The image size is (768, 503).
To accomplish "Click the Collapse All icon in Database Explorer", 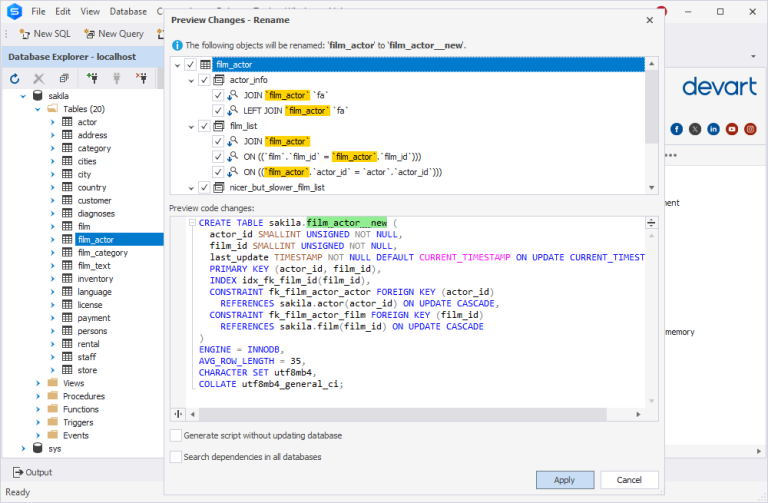I will pyautogui.click(x=64, y=78).
